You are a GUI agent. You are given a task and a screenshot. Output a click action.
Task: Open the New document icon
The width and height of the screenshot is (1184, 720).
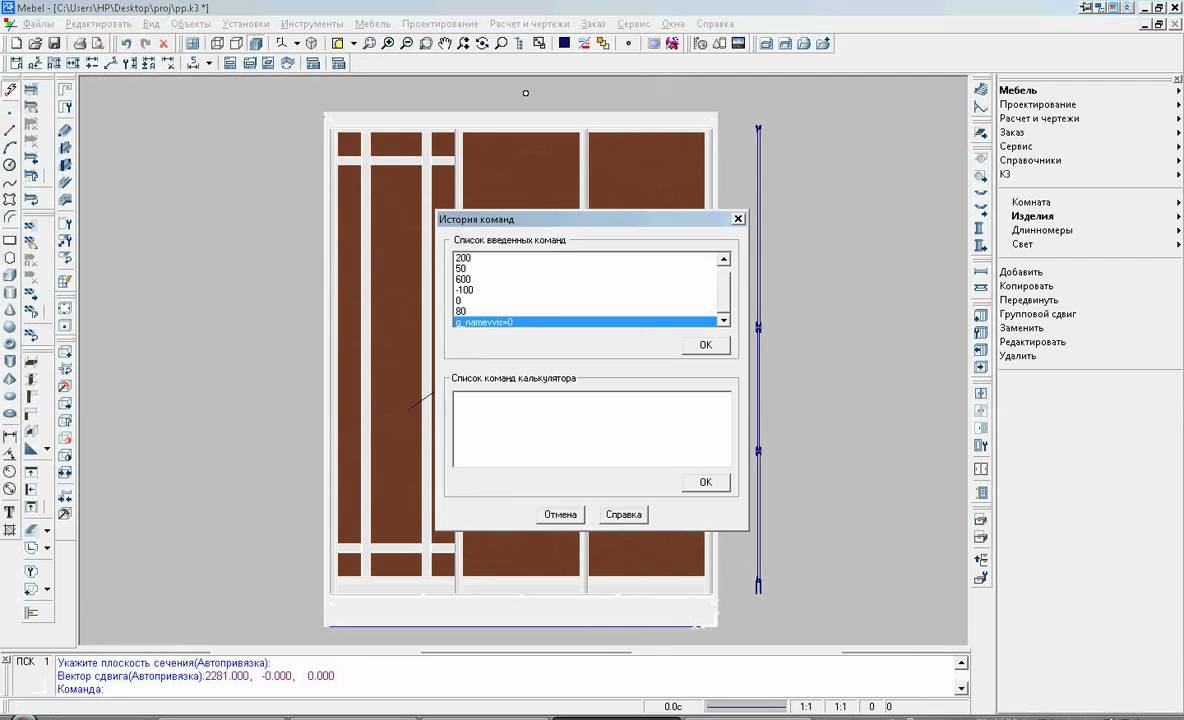point(16,44)
